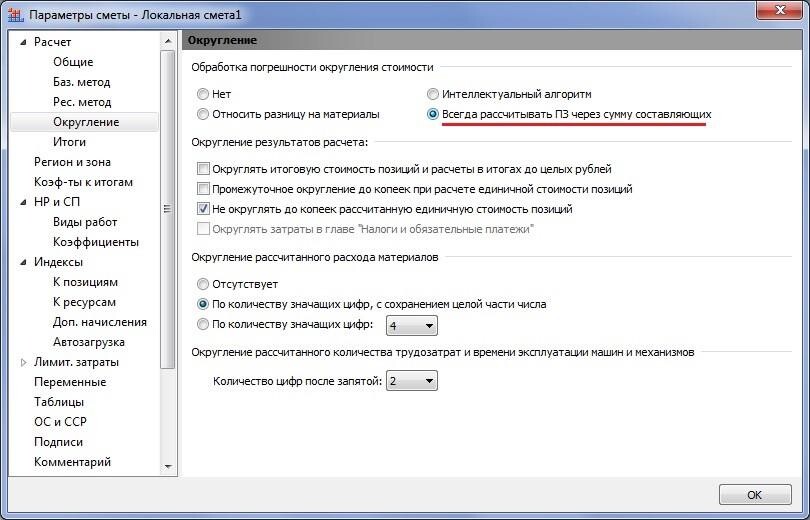Open the 'Автозагрузка' page
The image size is (810, 520).
click(88, 342)
